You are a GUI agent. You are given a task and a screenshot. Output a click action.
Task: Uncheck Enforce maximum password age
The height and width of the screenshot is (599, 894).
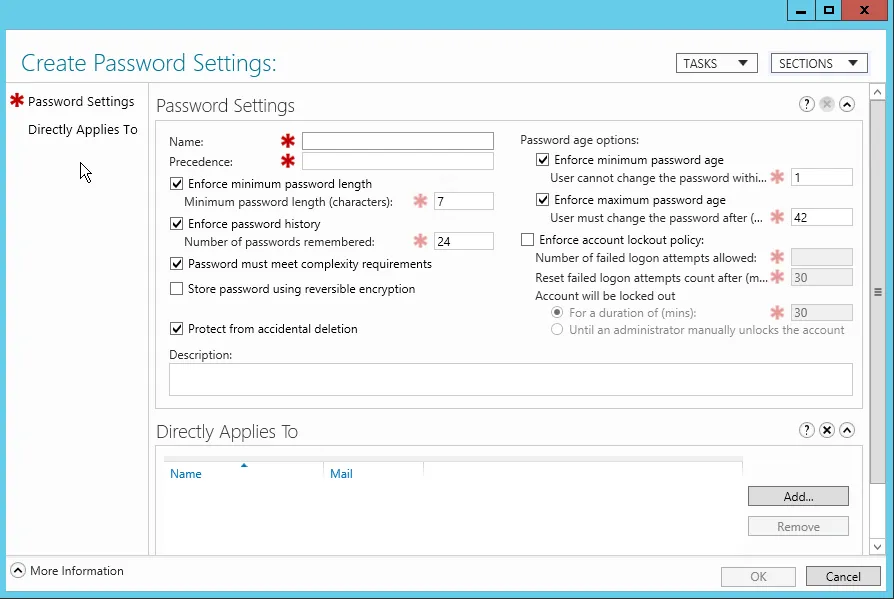pos(542,199)
